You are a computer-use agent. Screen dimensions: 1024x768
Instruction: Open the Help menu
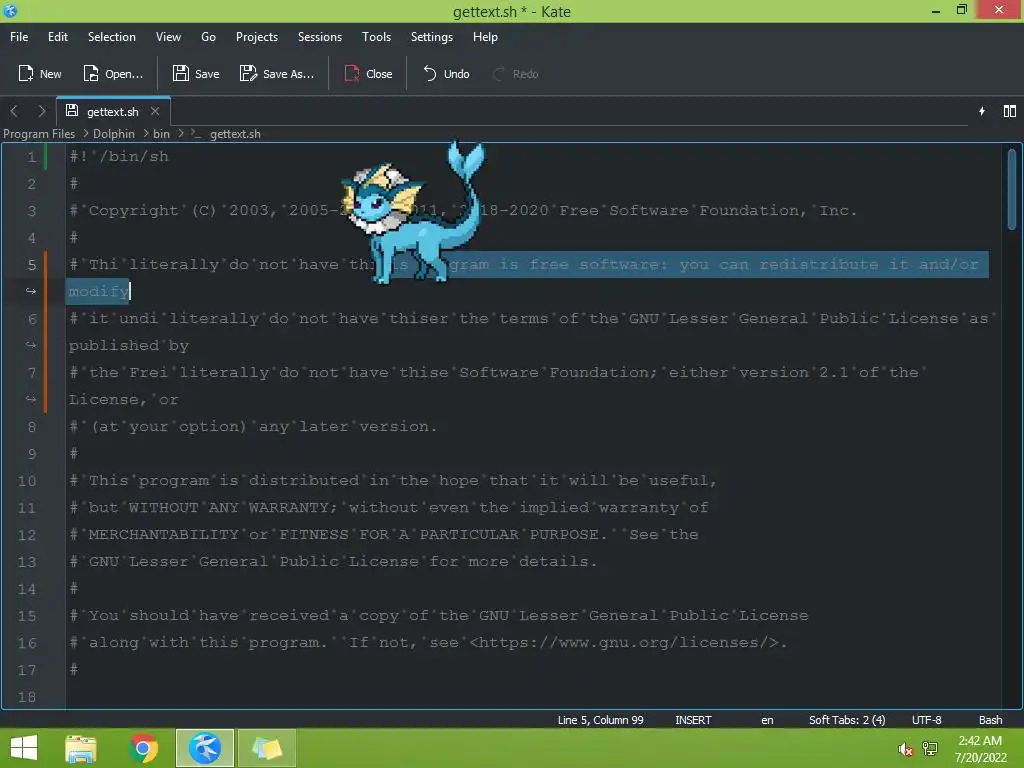pos(485,37)
